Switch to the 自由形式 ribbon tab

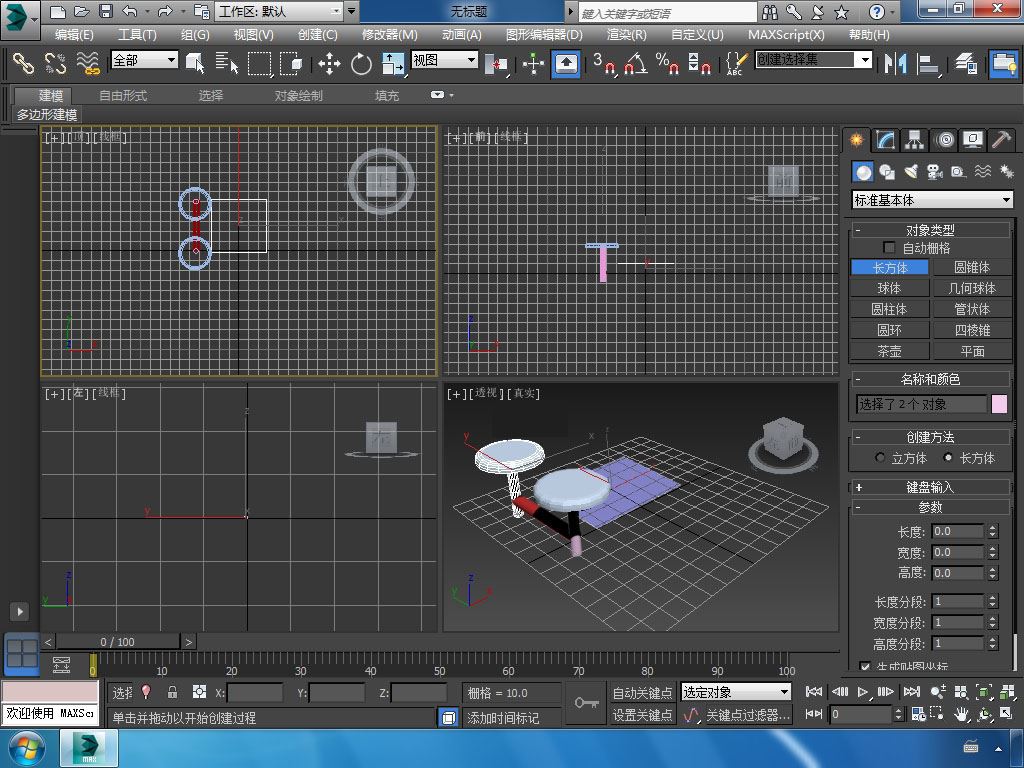[123, 95]
